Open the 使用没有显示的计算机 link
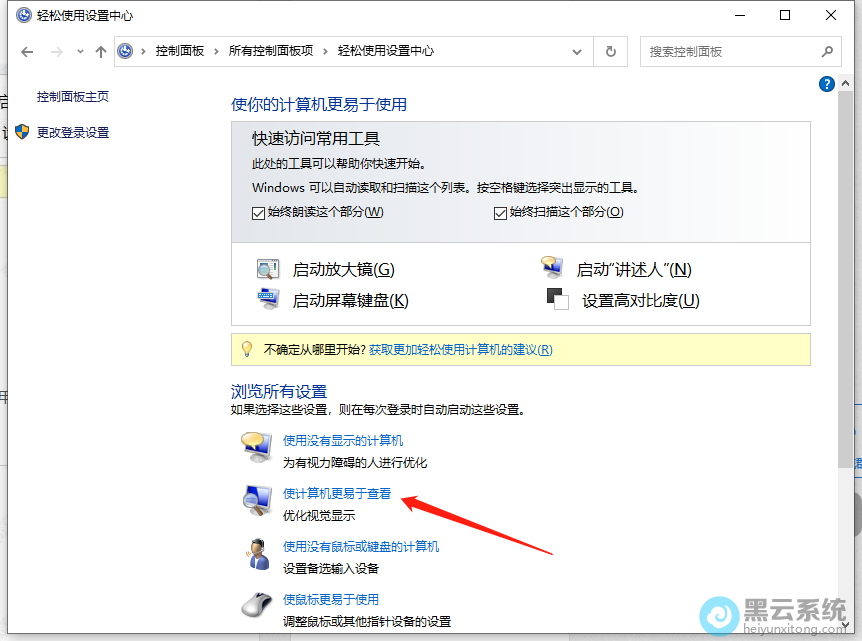The width and height of the screenshot is (862, 641). (343, 440)
